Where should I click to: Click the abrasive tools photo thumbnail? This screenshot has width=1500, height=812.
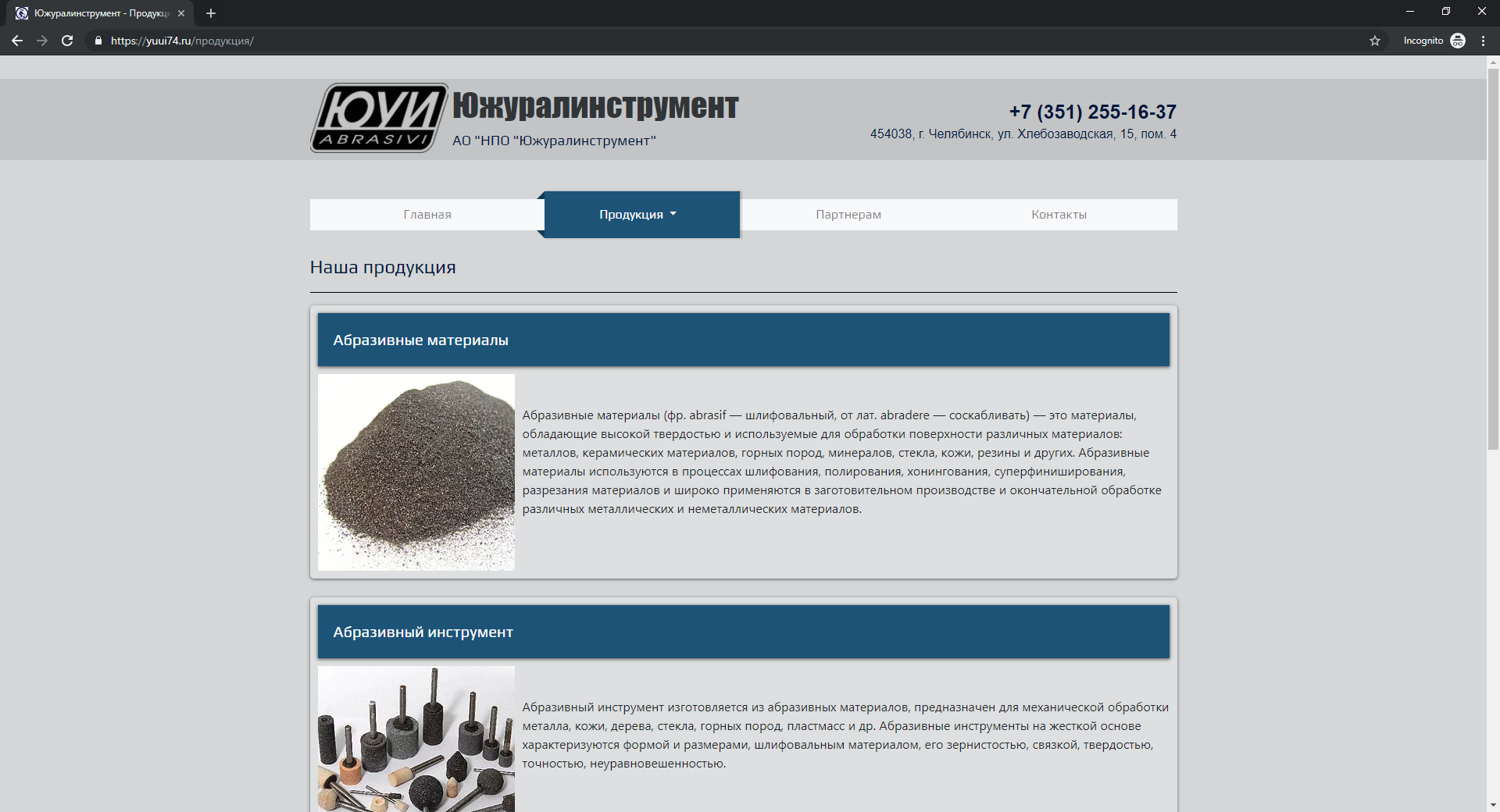click(x=416, y=739)
